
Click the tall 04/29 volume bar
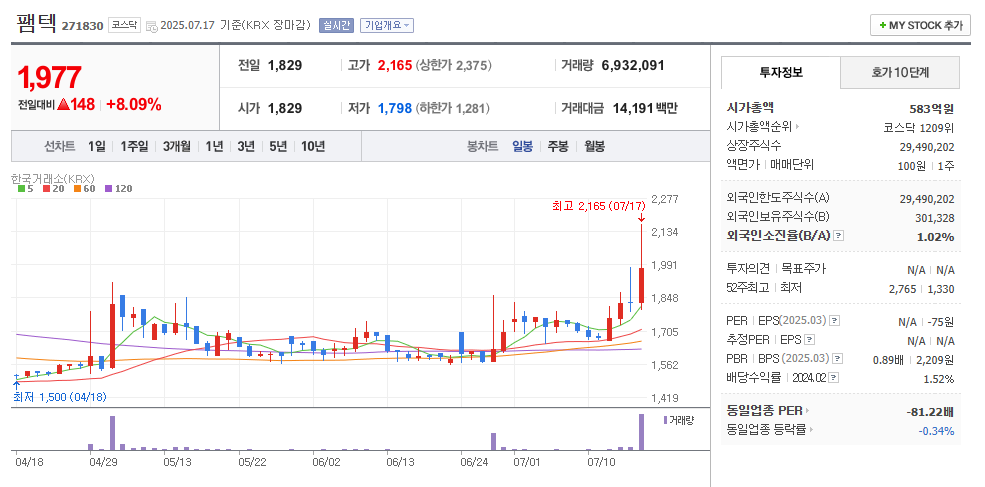pyautogui.click(x=112, y=433)
